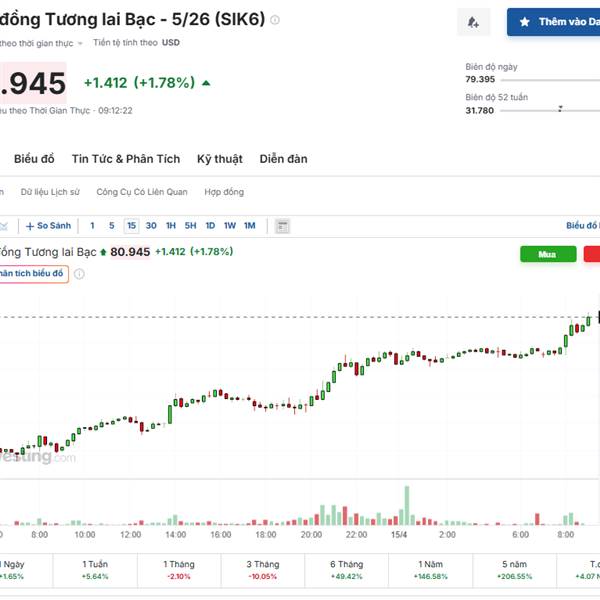This screenshot has height=600, width=600.
Task: Go to Diễn đàn tab
Action: 284,159
